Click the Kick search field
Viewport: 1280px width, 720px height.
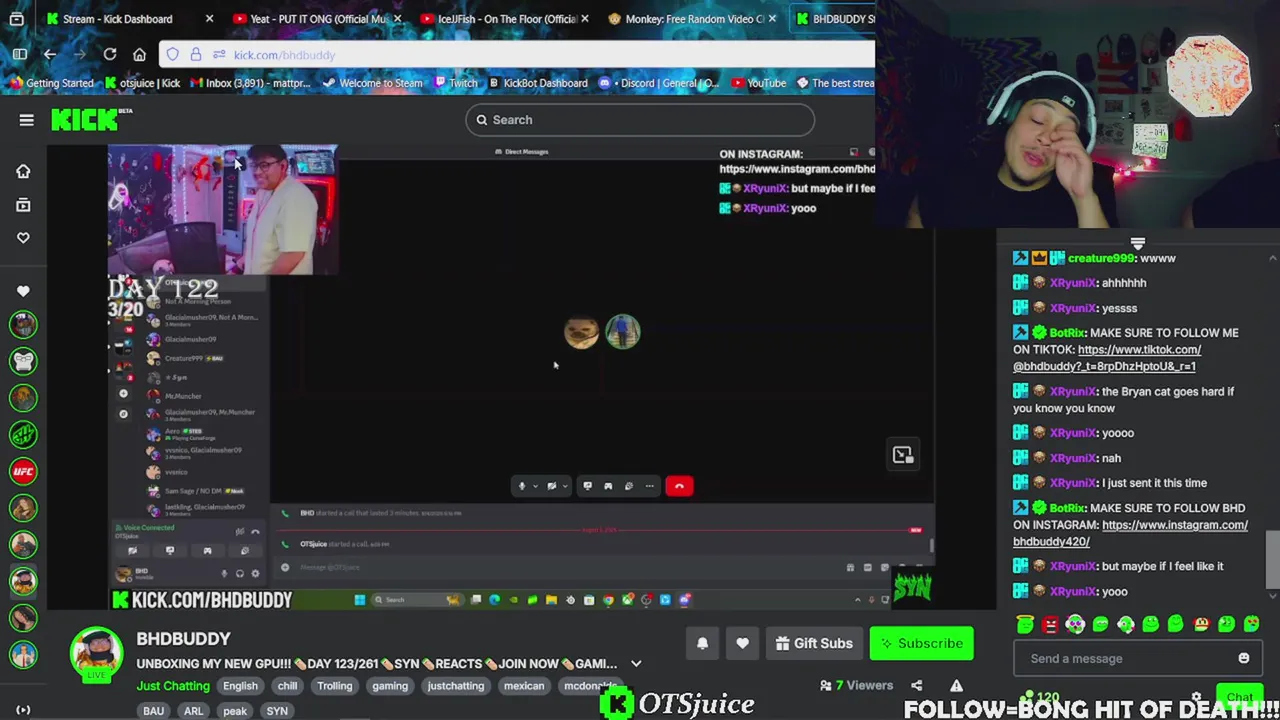(x=640, y=120)
